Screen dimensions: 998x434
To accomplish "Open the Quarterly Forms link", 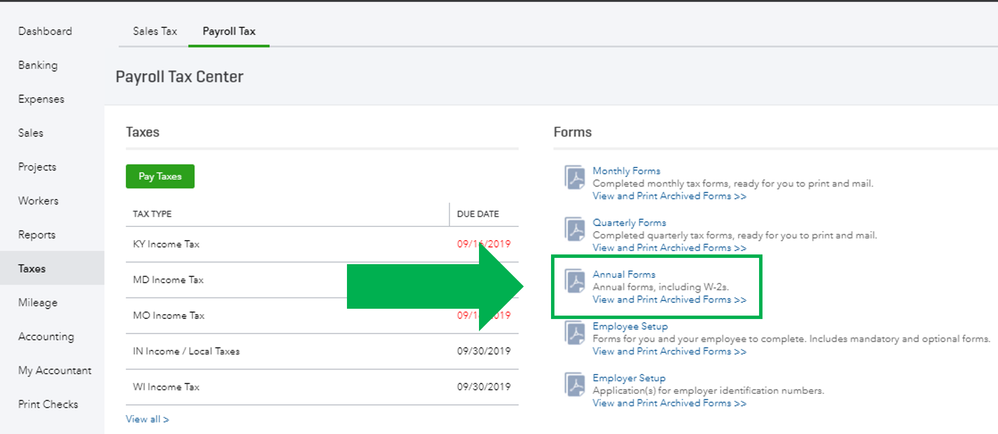I will [629, 223].
